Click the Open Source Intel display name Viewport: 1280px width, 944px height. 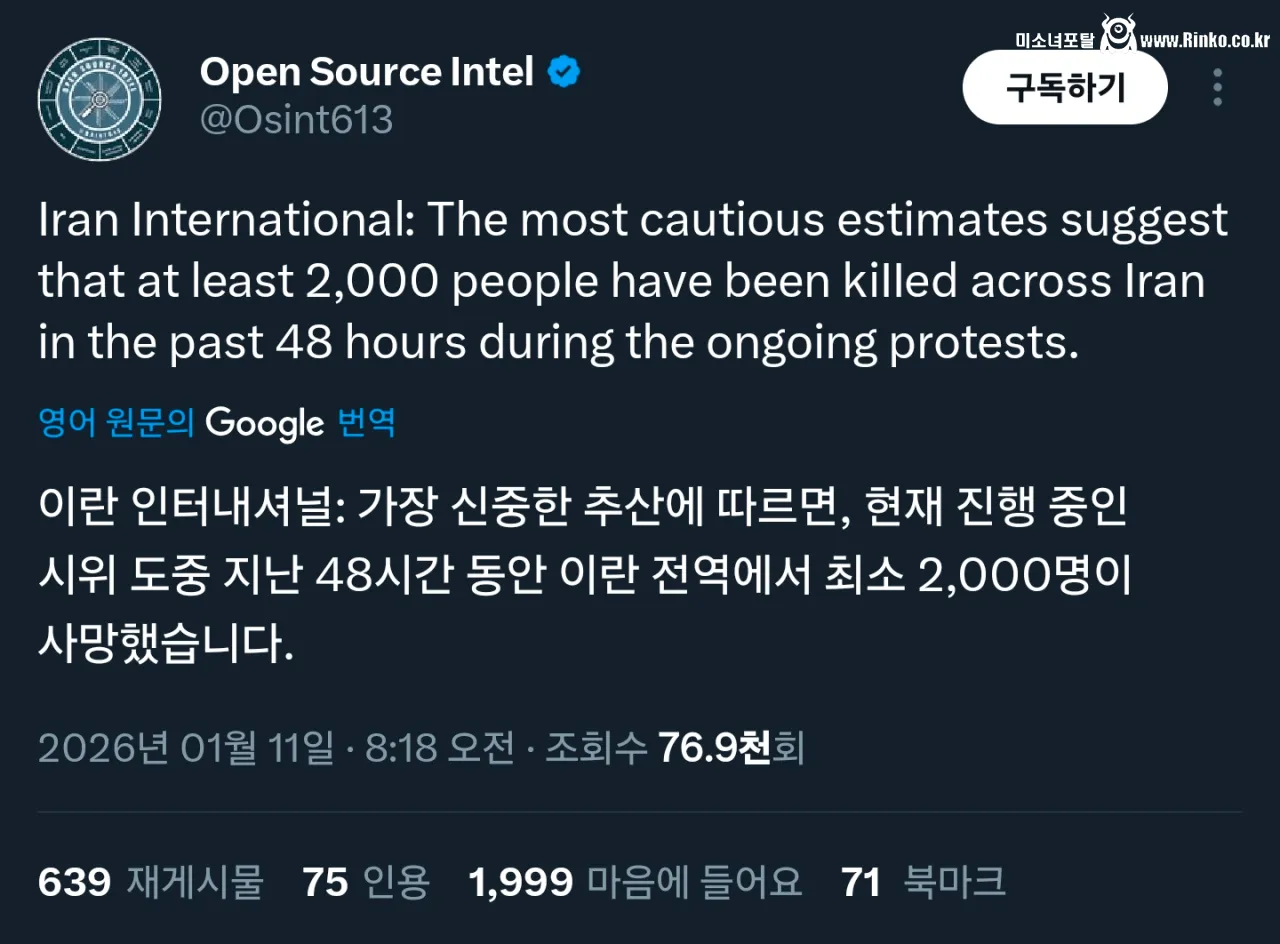coord(367,71)
